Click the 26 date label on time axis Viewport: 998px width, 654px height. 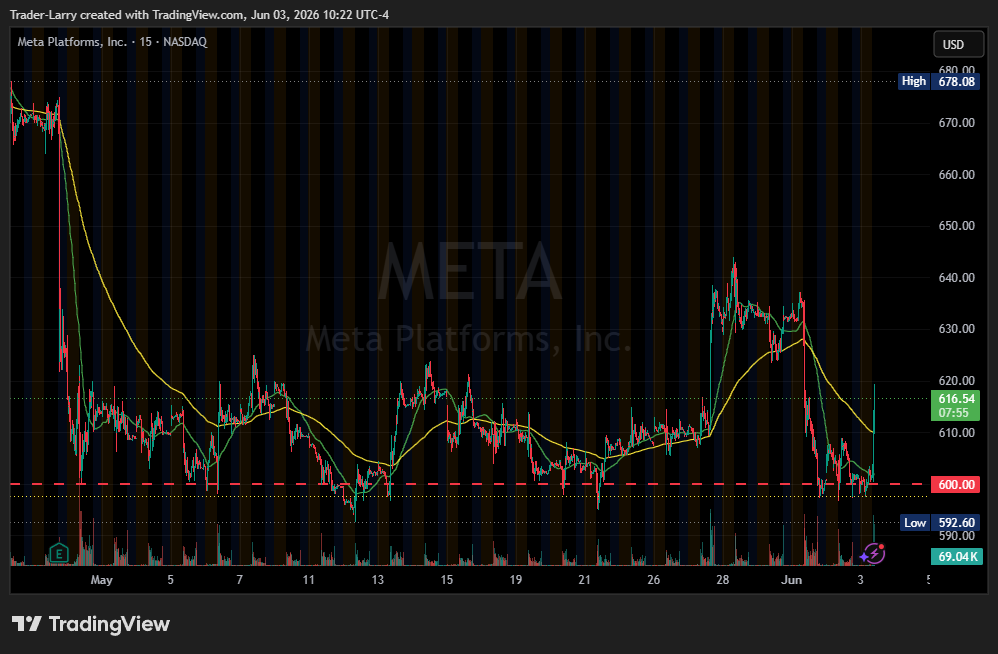pos(654,580)
